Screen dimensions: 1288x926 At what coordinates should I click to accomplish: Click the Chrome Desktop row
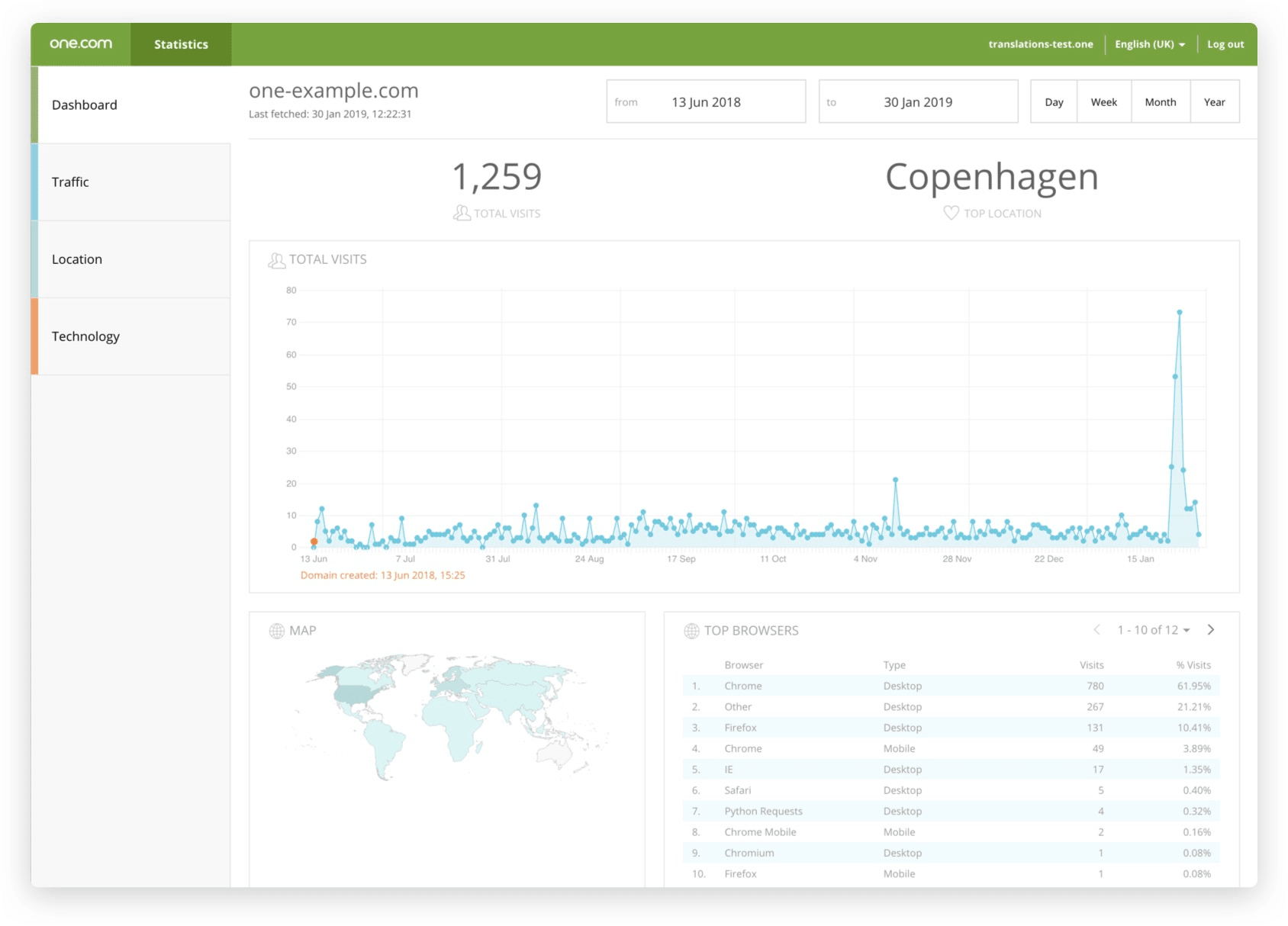[x=951, y=686]
